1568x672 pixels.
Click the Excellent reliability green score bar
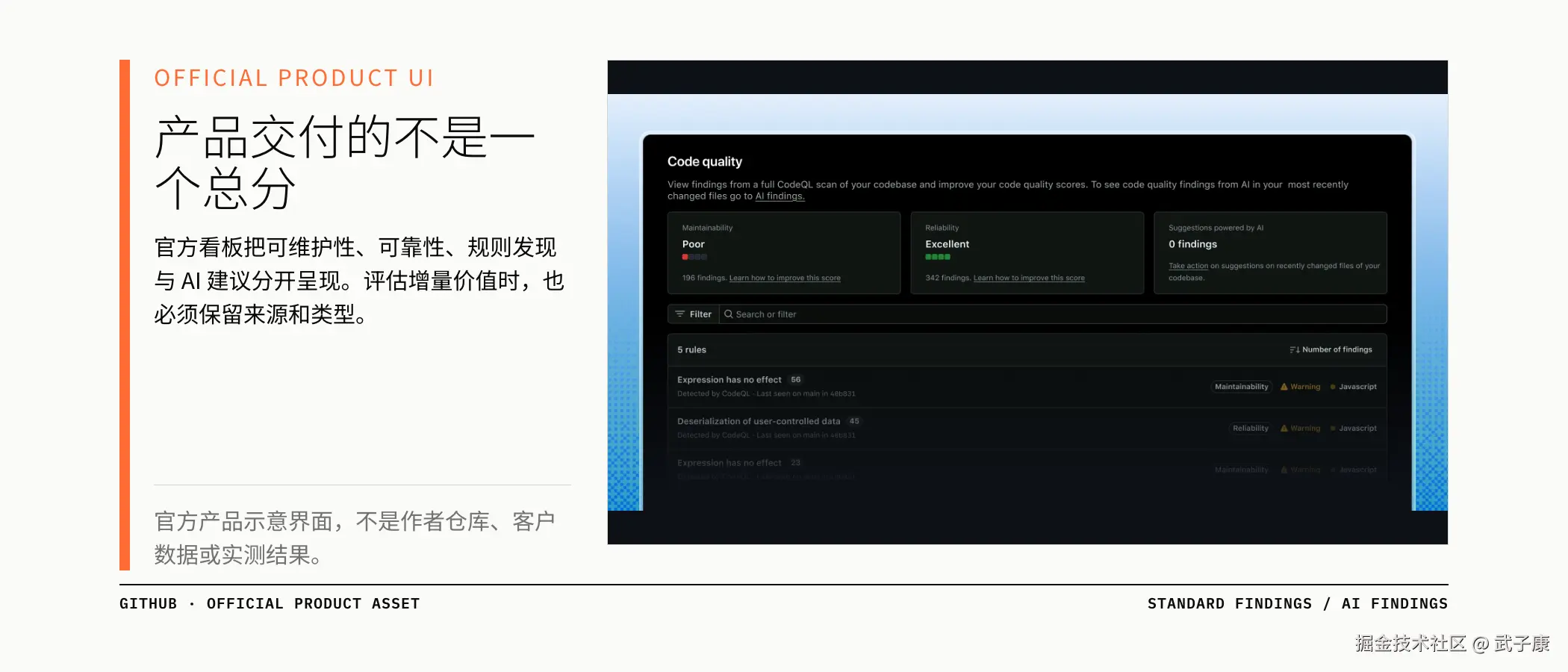click(x=938, y=257)
